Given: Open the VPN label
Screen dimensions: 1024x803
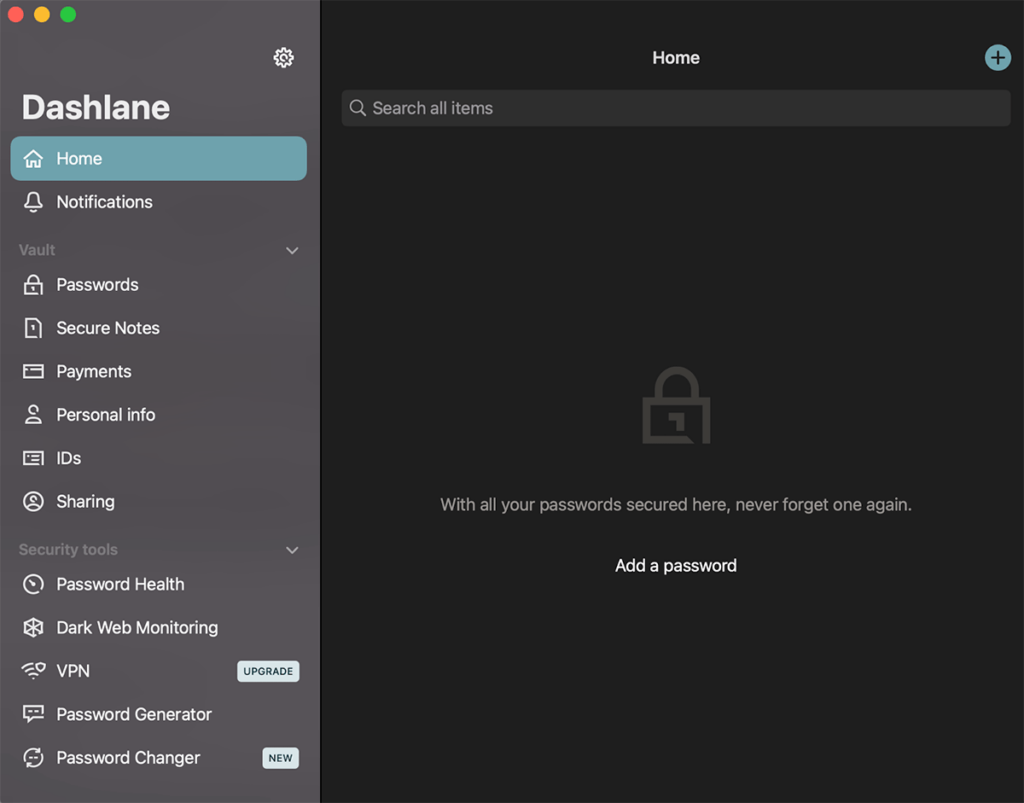Looking at the screenshot, I should click(x=73, y=670).
